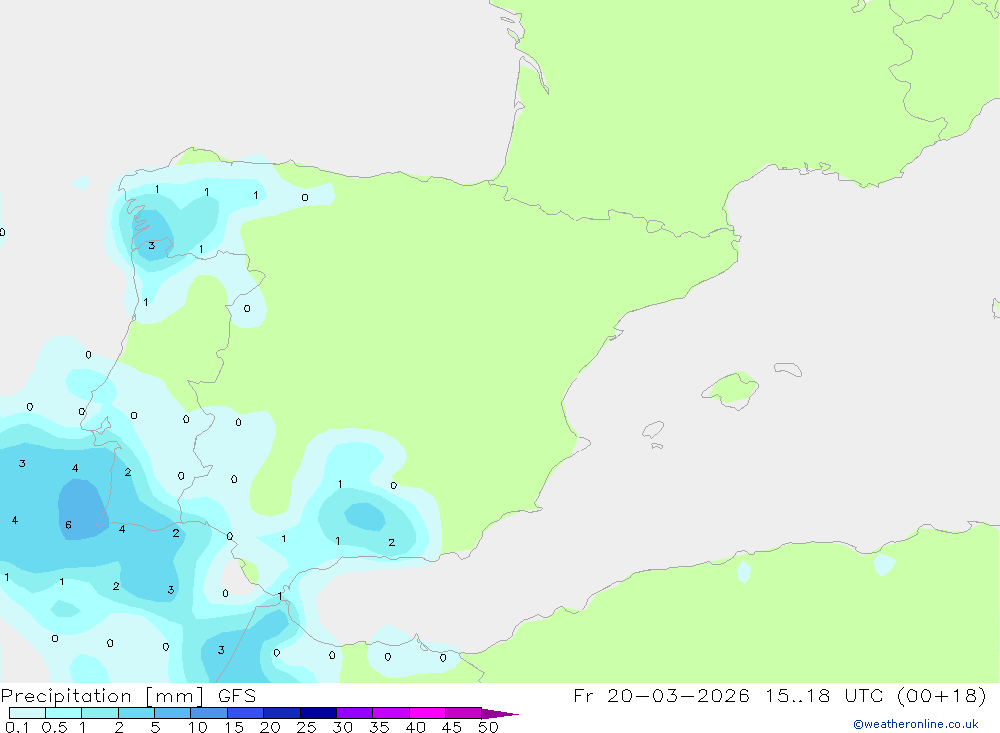Viewport: 1000px width, 733px height.
Task: Click the 'Fr 20-03-2026 15..18 UTC (00+18)' timestamp
Action: tap(779, 695)
